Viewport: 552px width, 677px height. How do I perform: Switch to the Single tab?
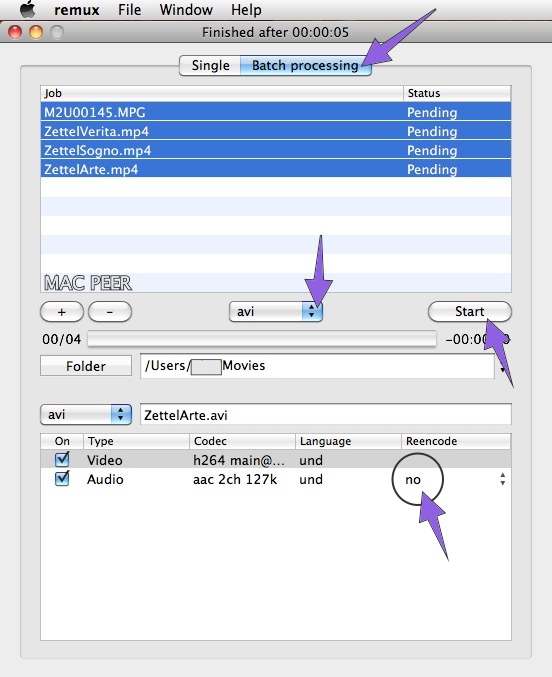coord(210,66)
